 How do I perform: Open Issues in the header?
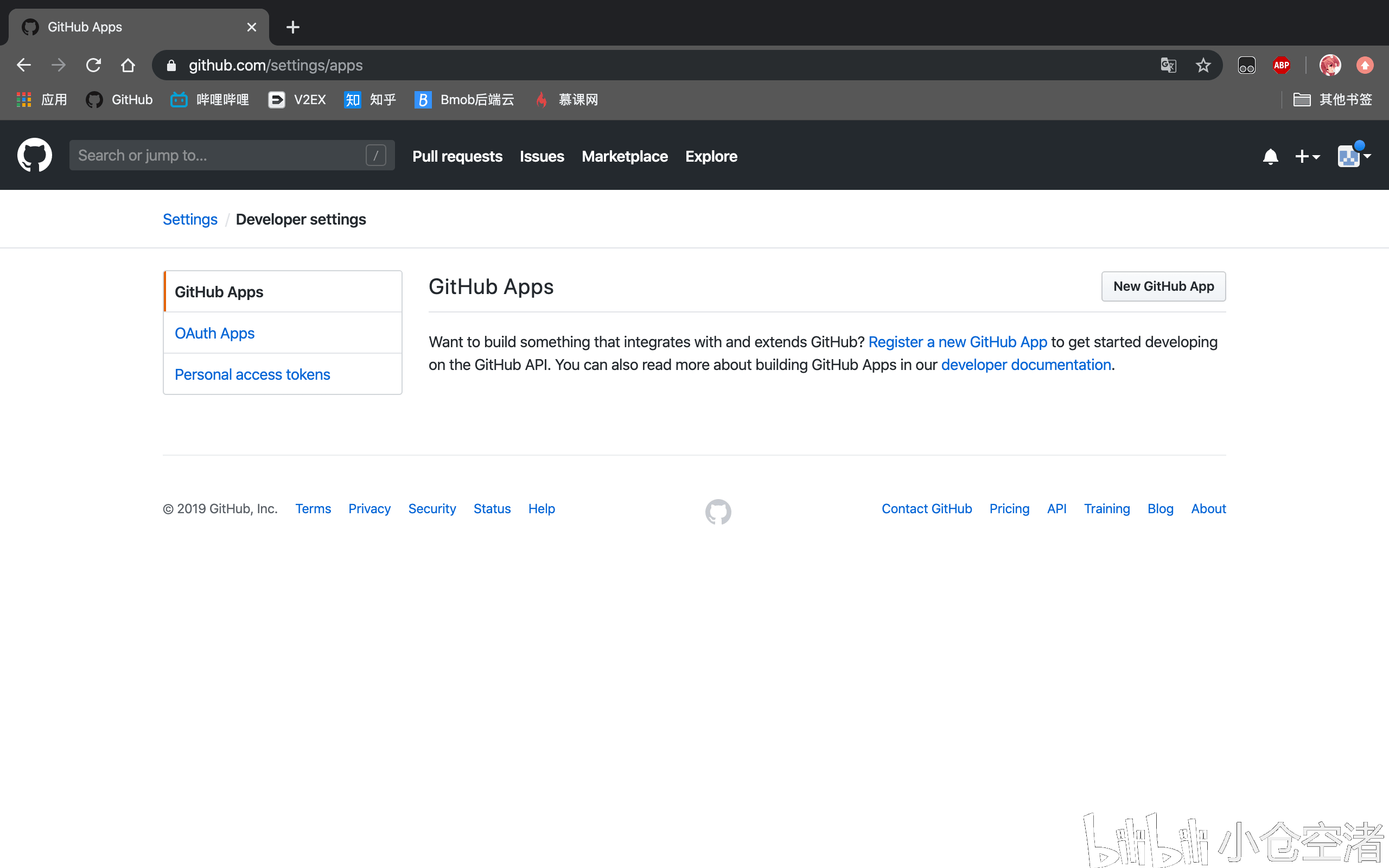(542, 156)
